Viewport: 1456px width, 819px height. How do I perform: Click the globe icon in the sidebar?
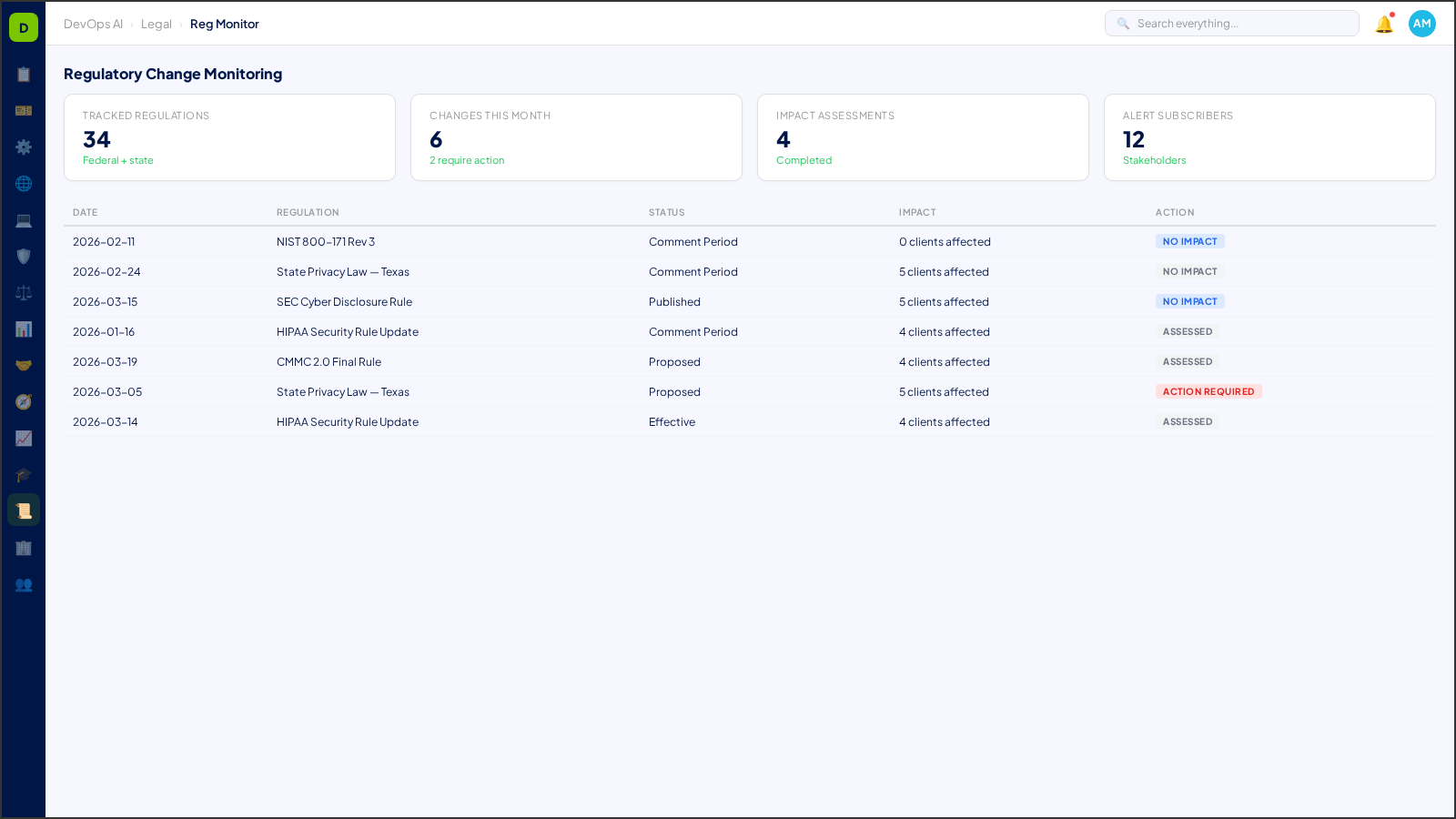[24, 183]
